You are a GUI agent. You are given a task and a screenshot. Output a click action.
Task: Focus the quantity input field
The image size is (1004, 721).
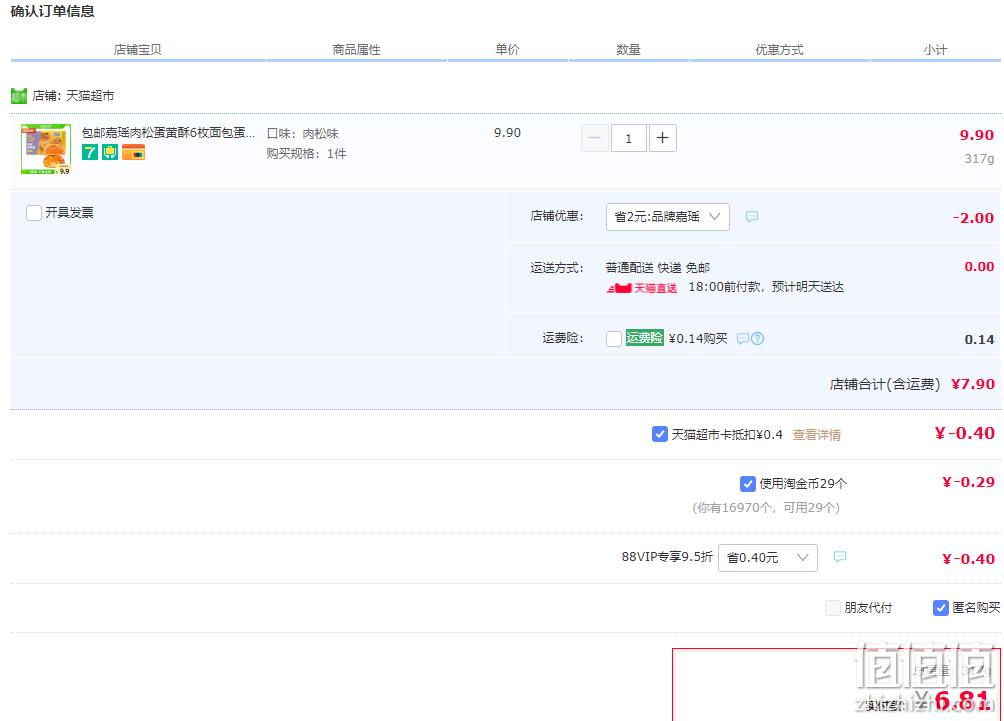[x=628, y=138]
